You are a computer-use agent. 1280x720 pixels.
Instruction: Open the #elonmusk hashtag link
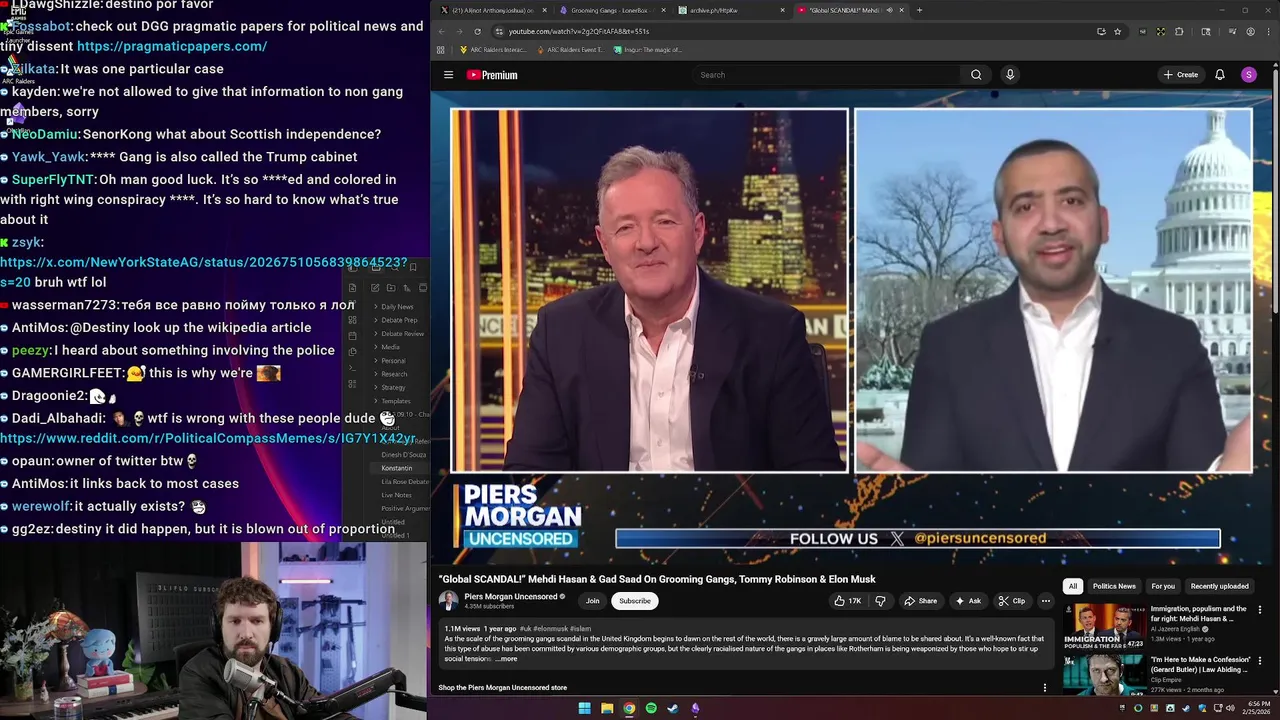coord(549,629)
